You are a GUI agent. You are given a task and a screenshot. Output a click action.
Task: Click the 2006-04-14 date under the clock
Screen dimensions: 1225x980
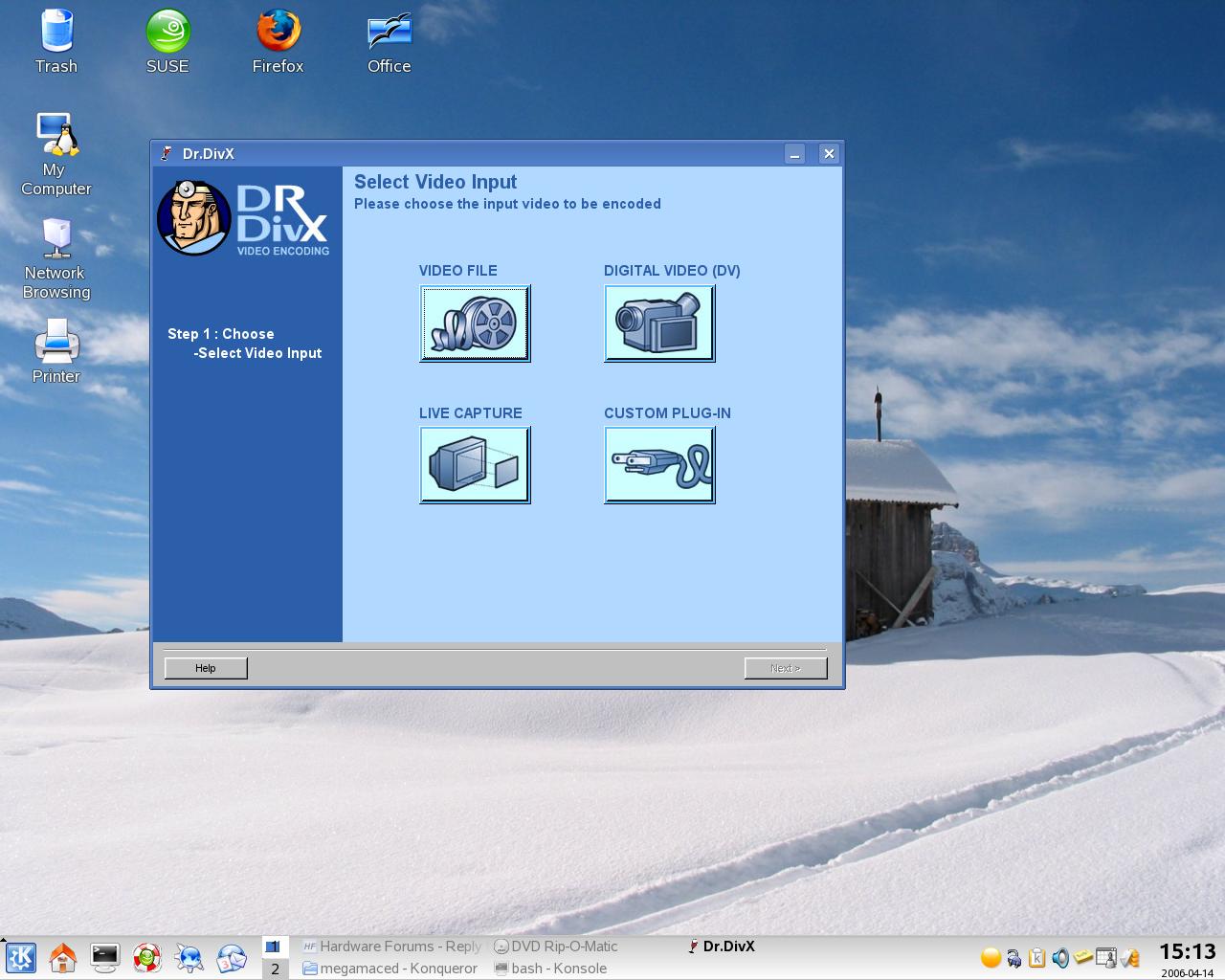[1189, 972]
